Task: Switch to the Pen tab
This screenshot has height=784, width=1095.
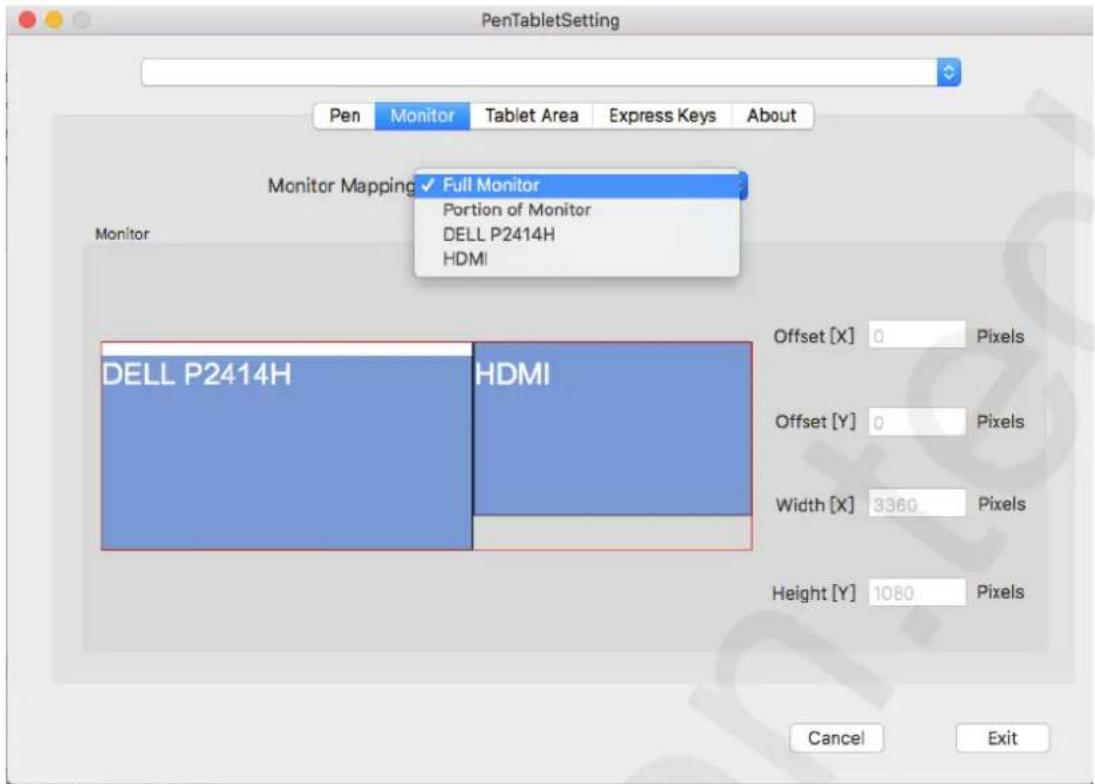Action: (x=344, y=115)
